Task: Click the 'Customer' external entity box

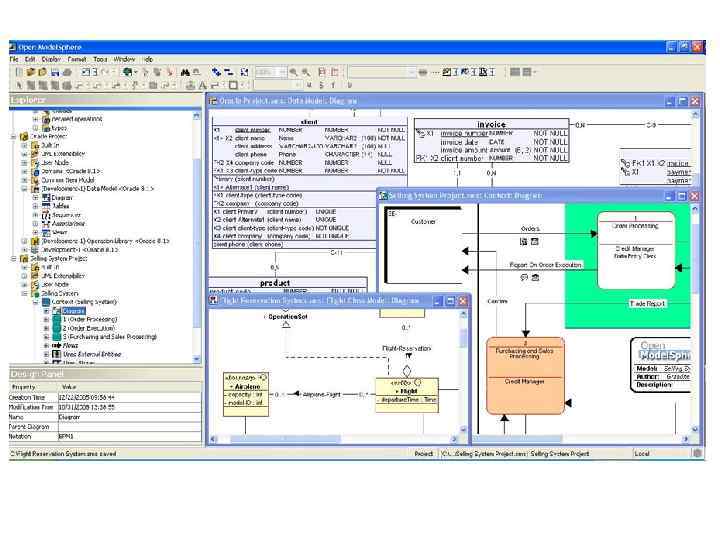Action: coord(422,245)
